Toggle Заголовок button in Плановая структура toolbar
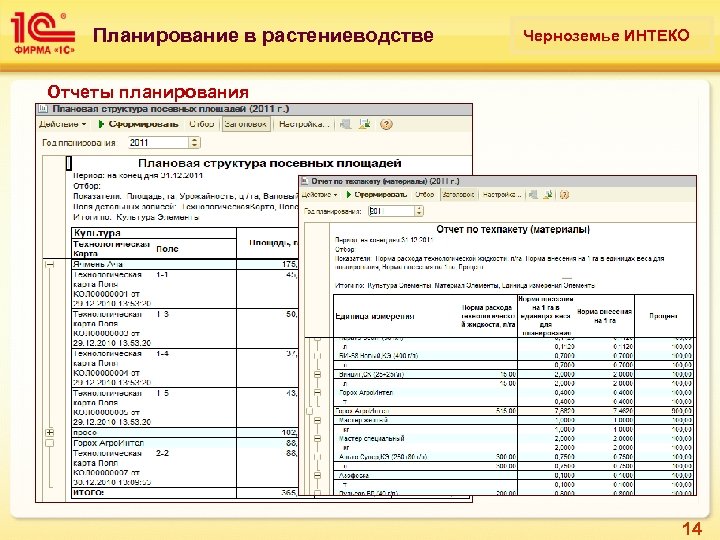The image size is (720, 540). point(247,124)
